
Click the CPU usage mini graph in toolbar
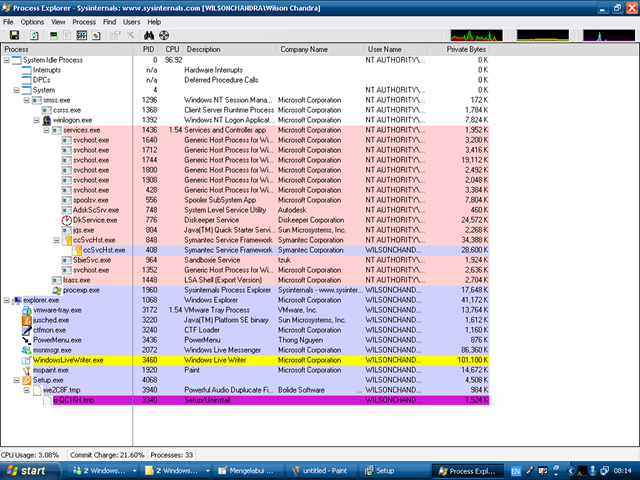475,35
